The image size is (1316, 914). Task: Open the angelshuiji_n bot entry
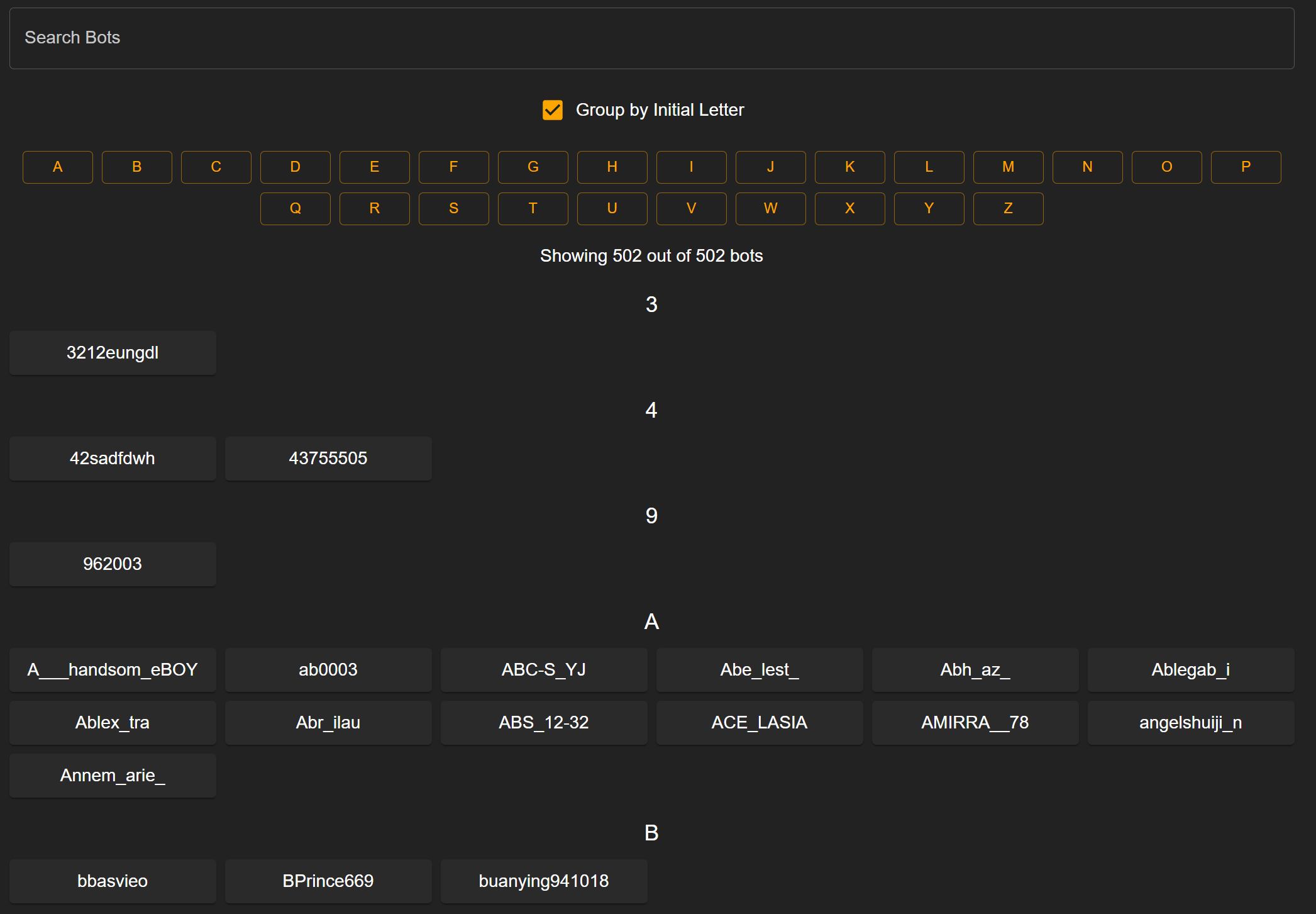pyautogui.click(x=1190, y=723)
